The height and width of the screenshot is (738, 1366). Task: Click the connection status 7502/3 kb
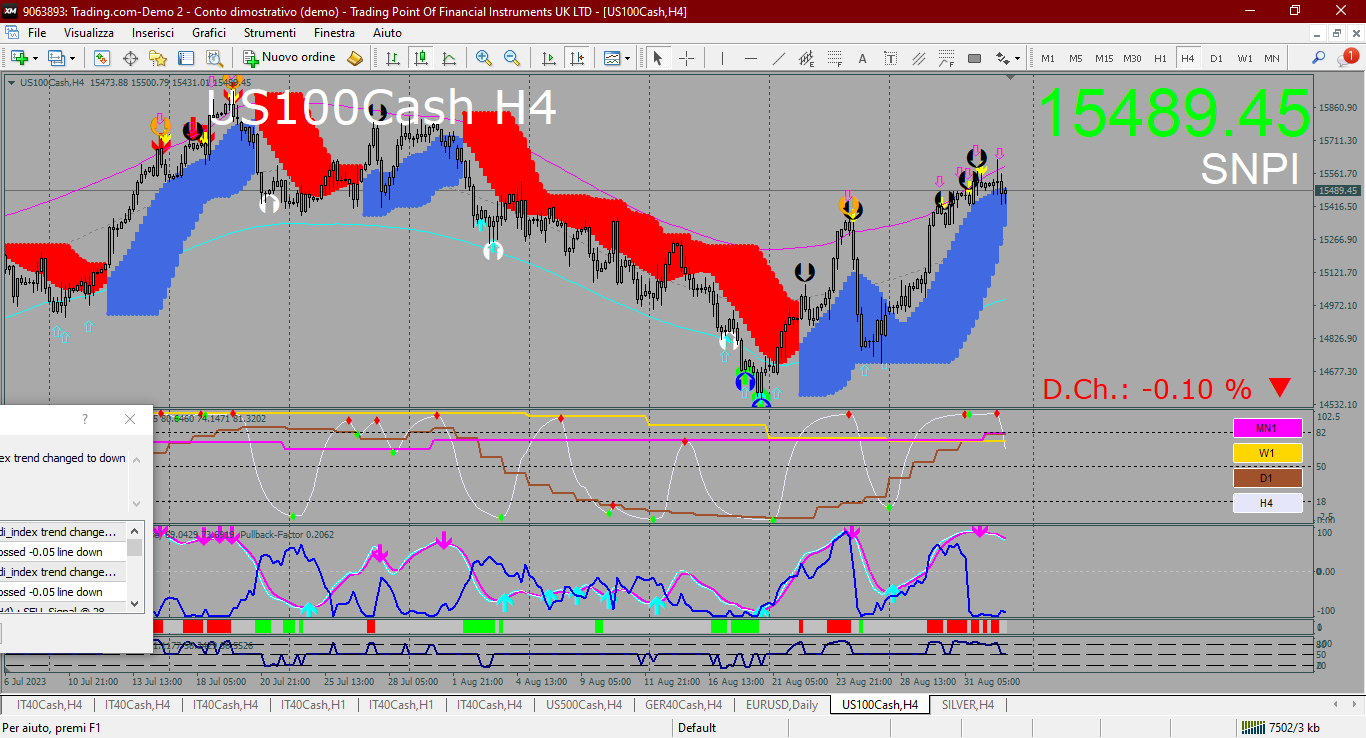(x=1279, y=728)
